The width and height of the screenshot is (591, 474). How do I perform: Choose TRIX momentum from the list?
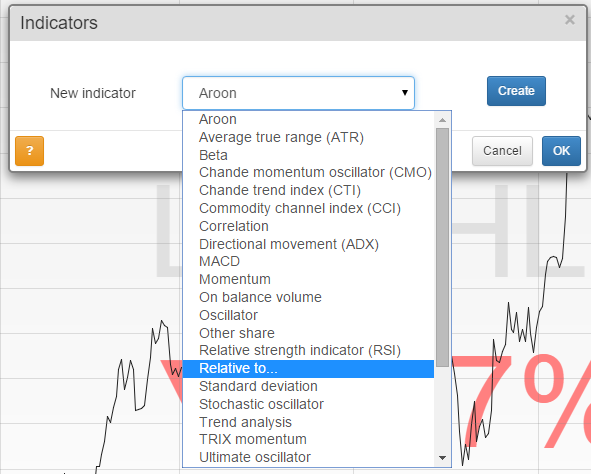(308, 439)
